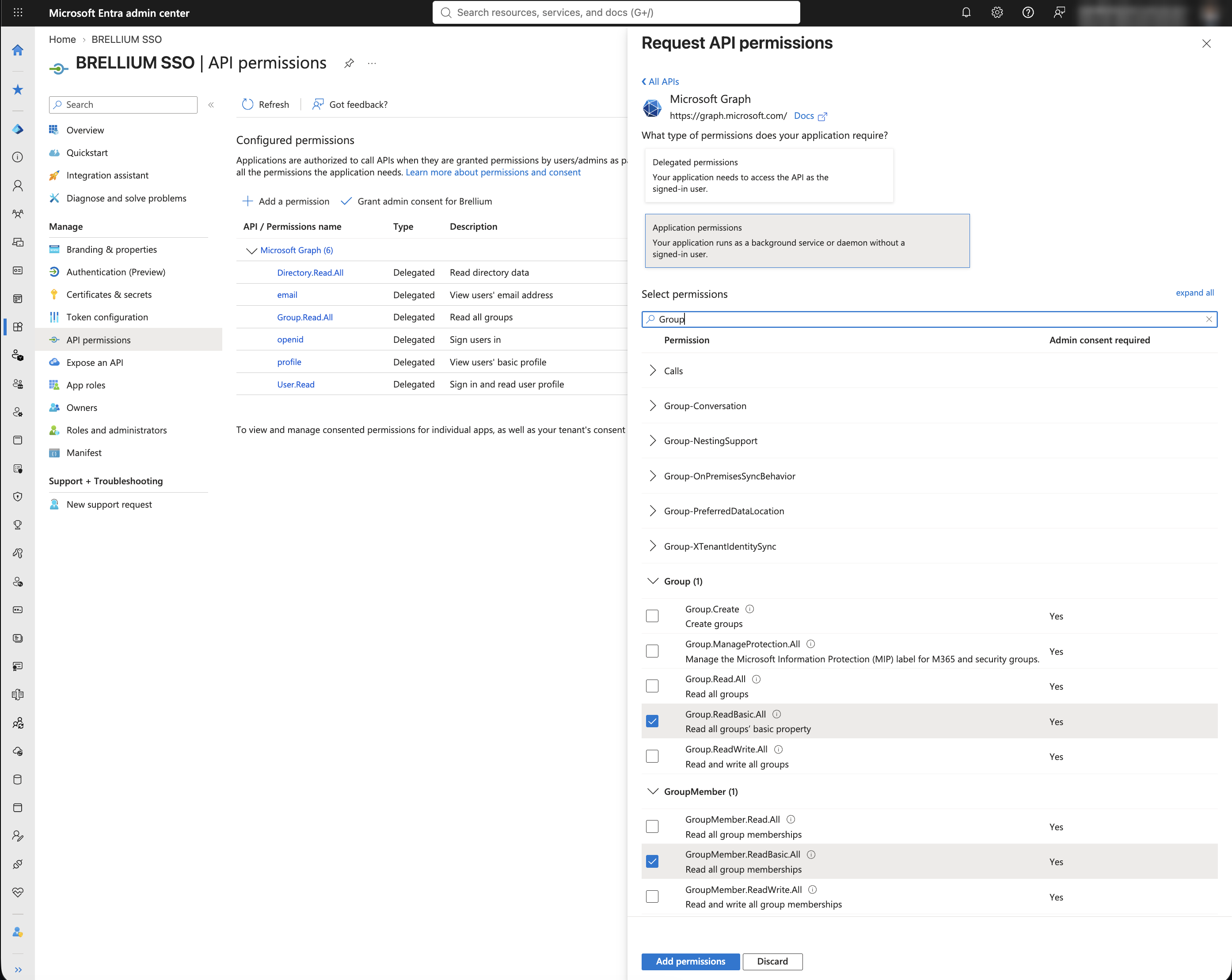The height and width of the screenshot is (980, 1232).
Task: Click the Discard button
Action: pos(772,962)
